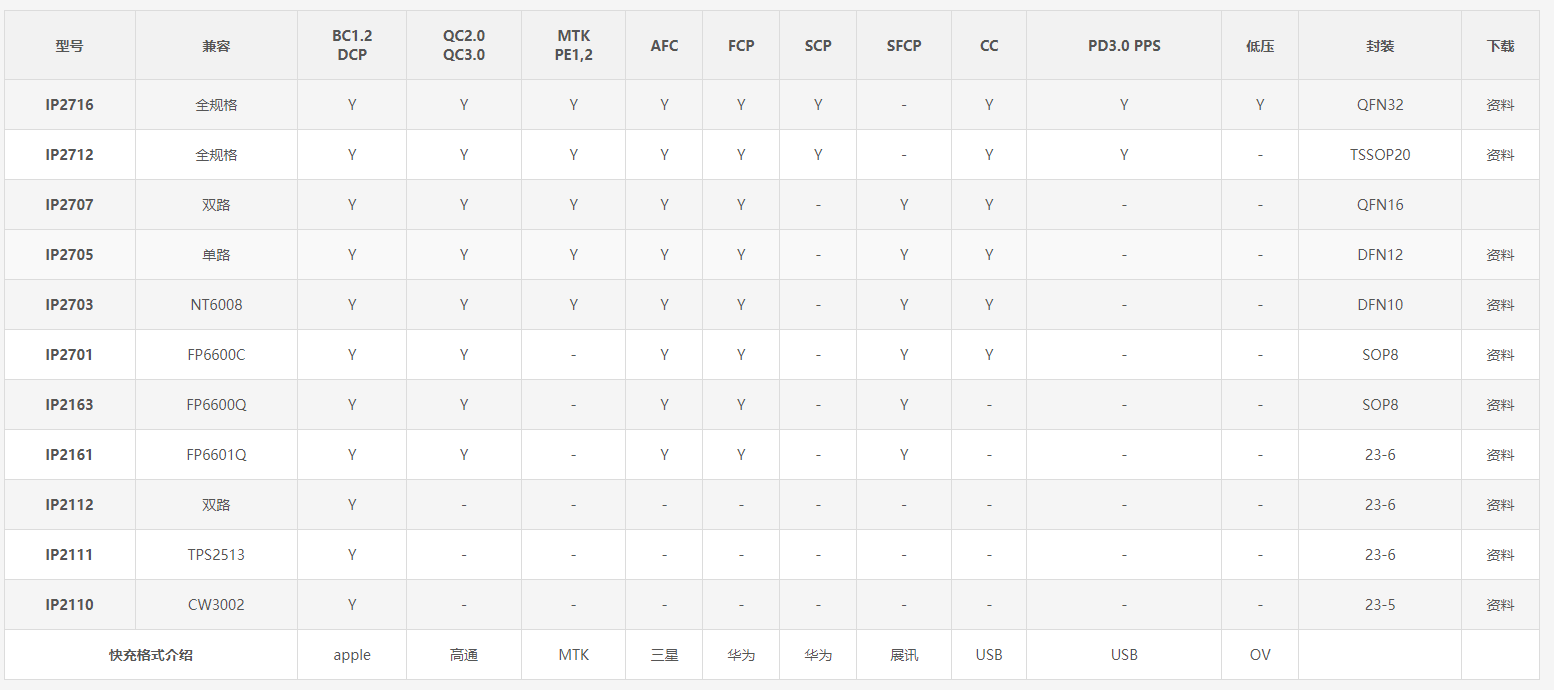Open the 资料 download link for IP2112

pyautogui.click(x=1500, y=505)
